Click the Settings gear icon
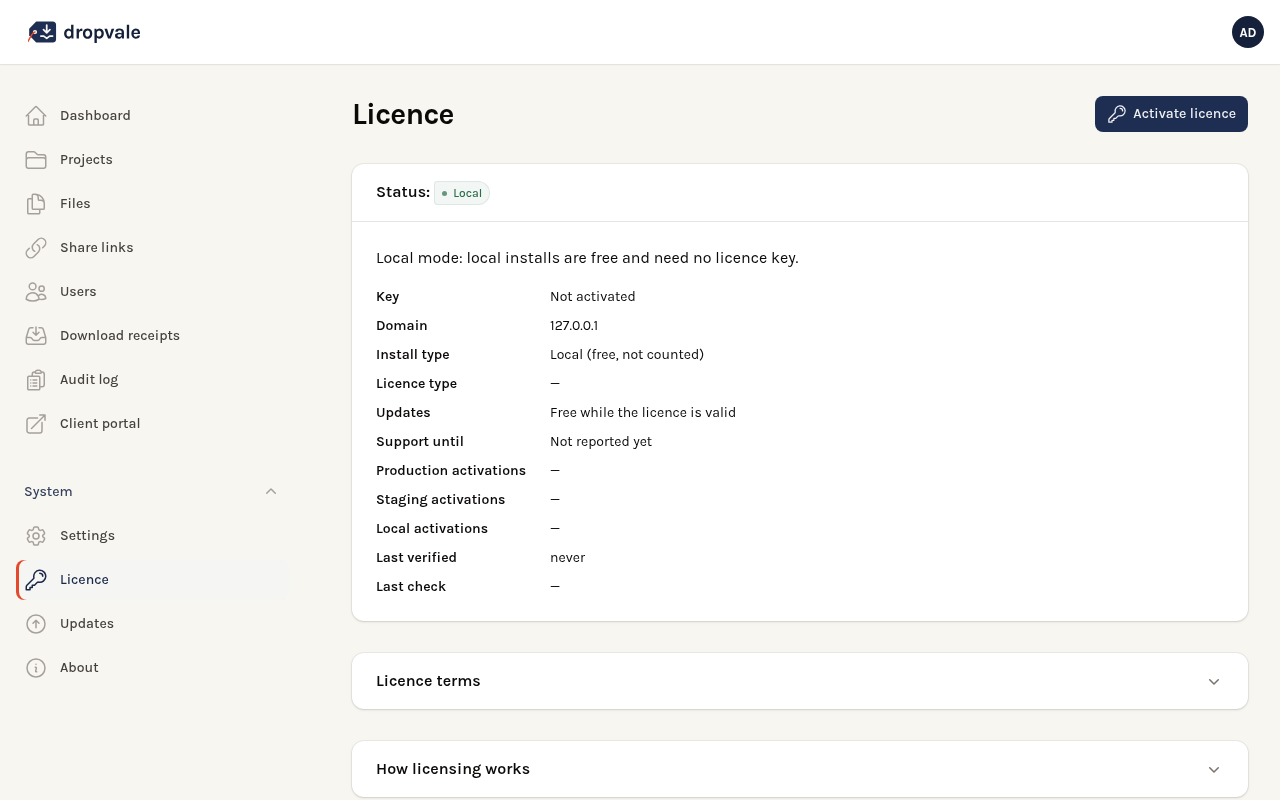This screenshot has width=1280, height=800. 36,536
